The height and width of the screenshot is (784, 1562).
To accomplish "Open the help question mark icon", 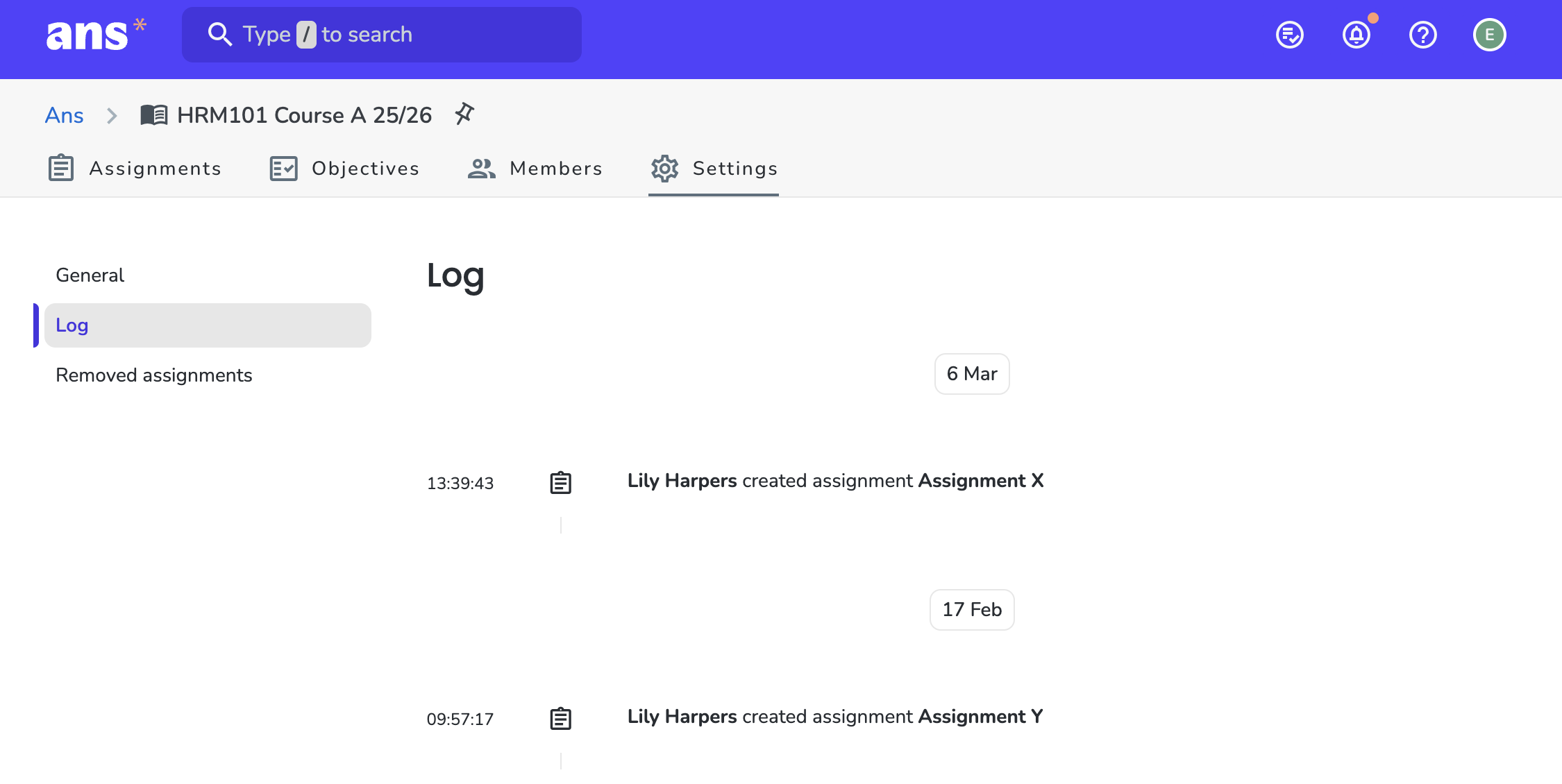I will click(1423, 35).
